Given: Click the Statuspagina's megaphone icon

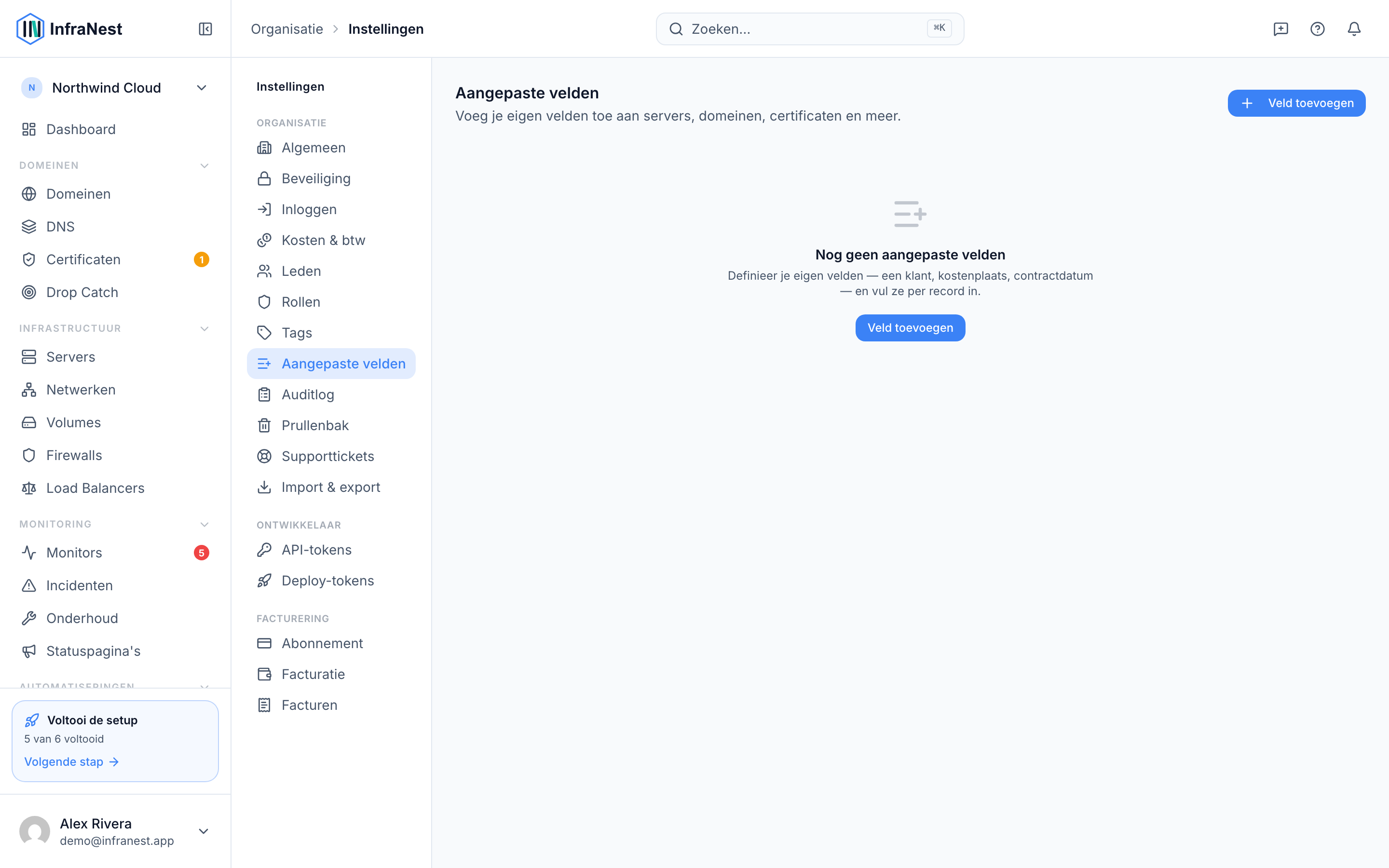Looking at the screenshot, I should (29, 651).
